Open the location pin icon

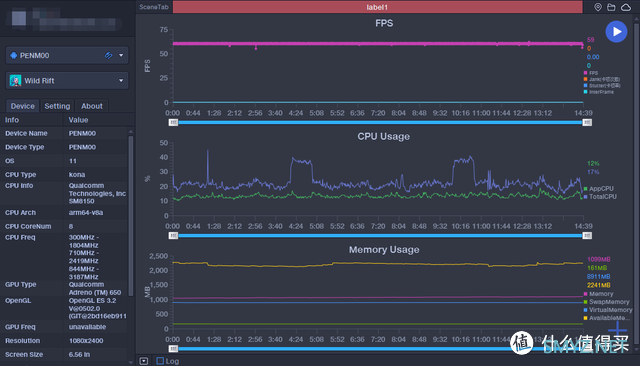click(598, 7)
